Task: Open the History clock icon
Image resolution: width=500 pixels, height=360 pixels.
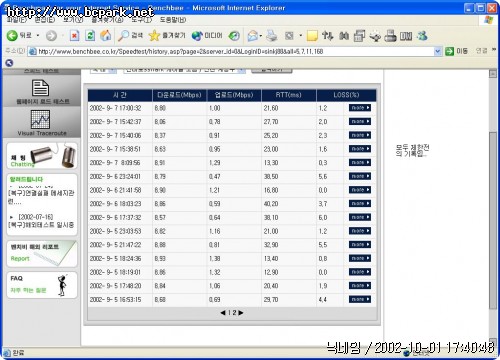Action: point(234,35)
